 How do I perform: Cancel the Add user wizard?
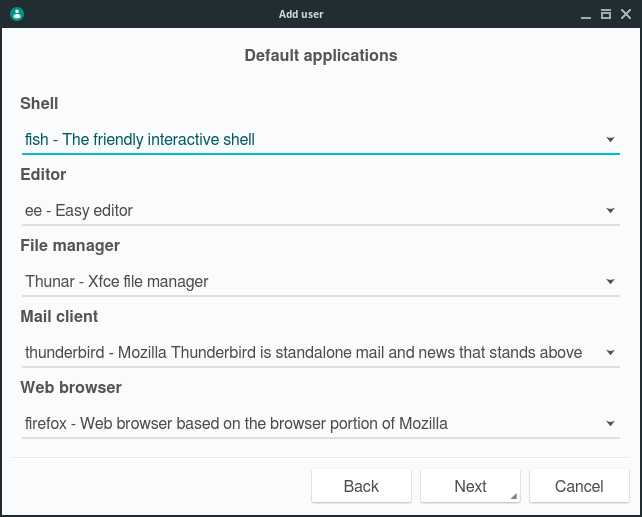tap(579, 486)
